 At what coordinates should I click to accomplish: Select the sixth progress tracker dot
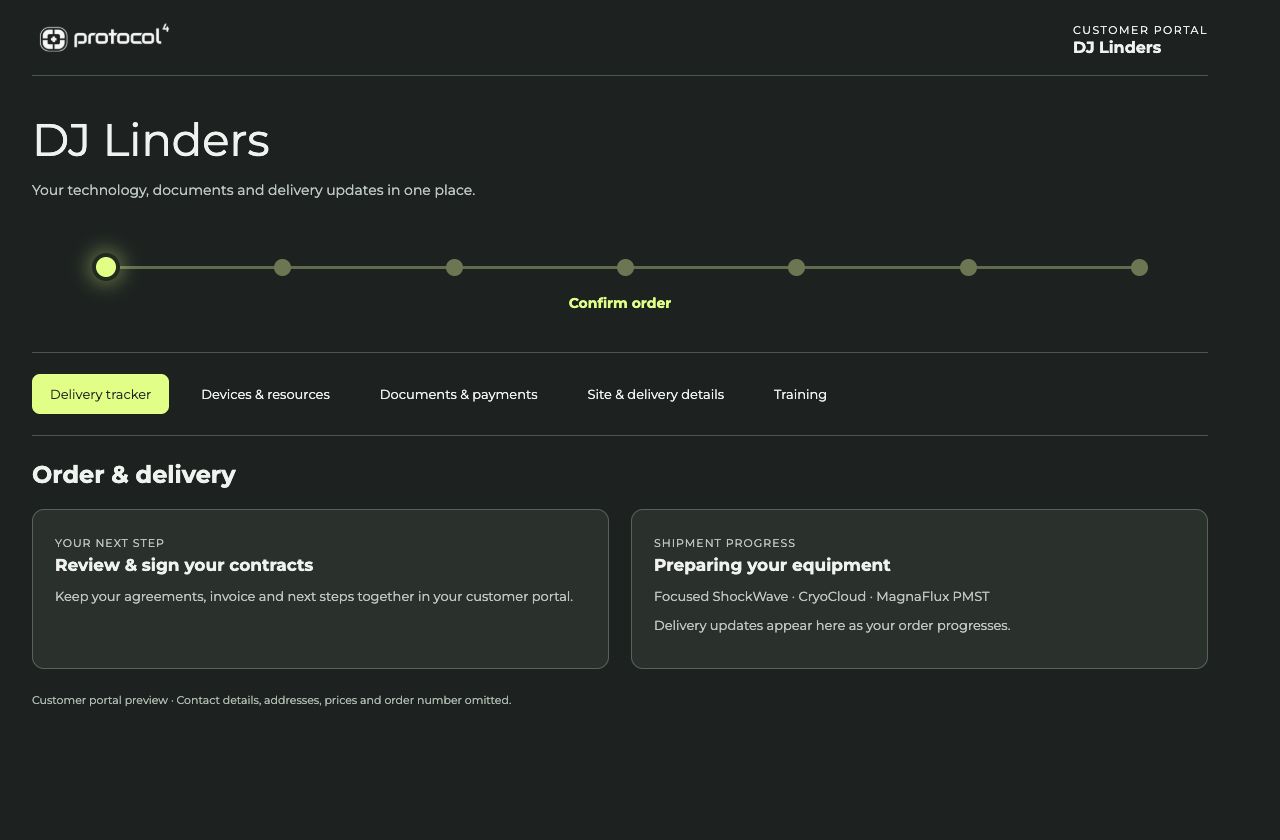[968, 267]
